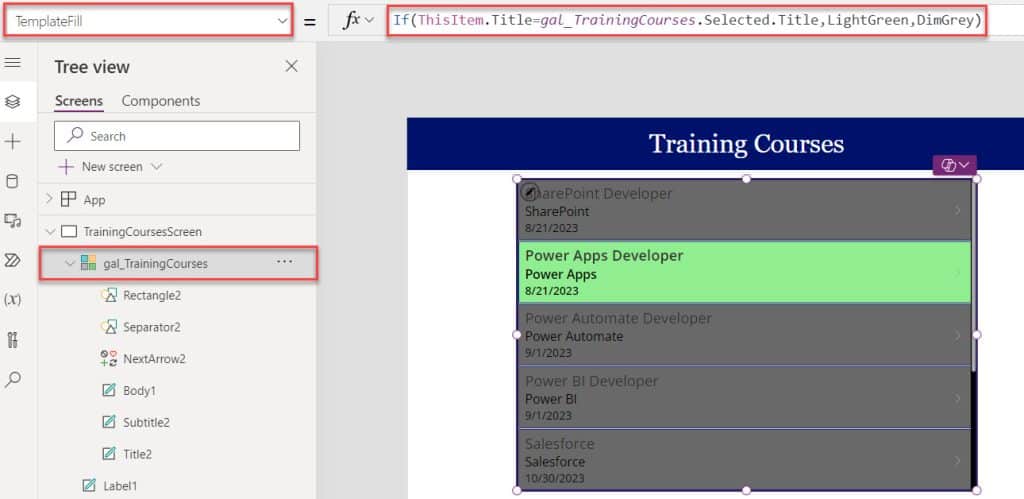
Task: Click the Tree view panel heading
Action: point(92,67)
